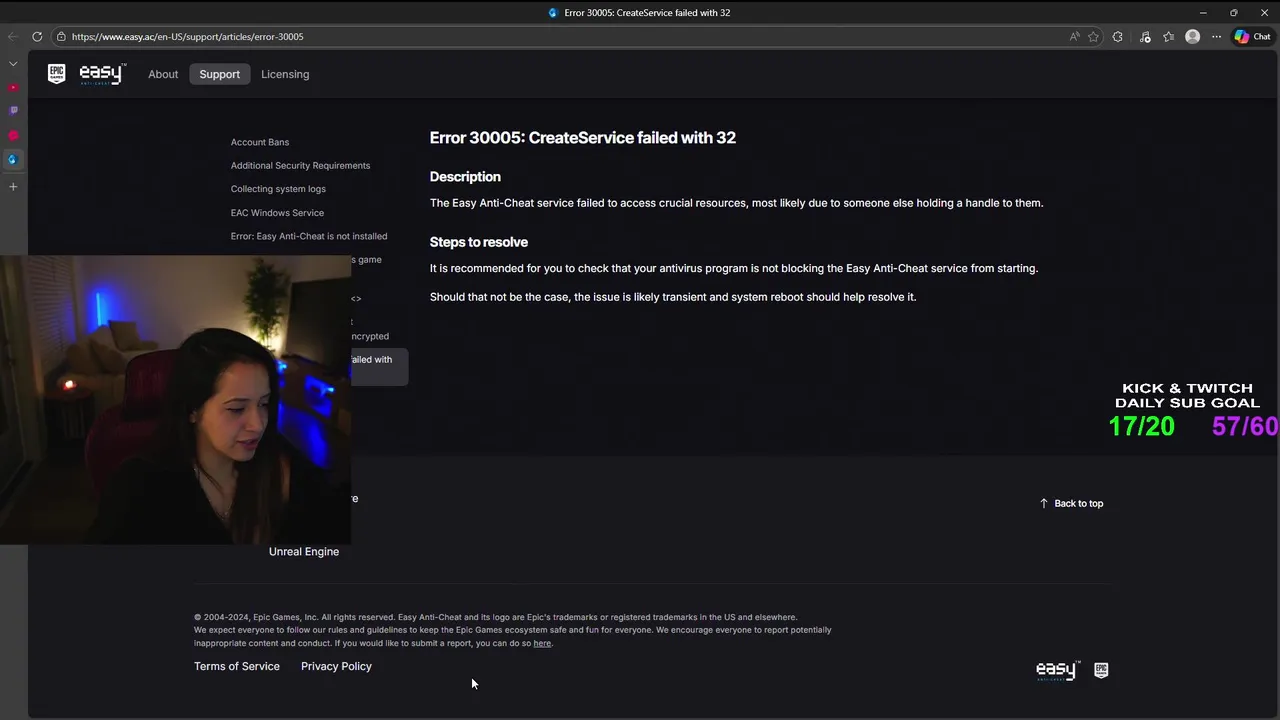Image resolution: width=1280 pixels, height=720 pixels.
Task: Open the Support menu item
Action: coord(220,74)
